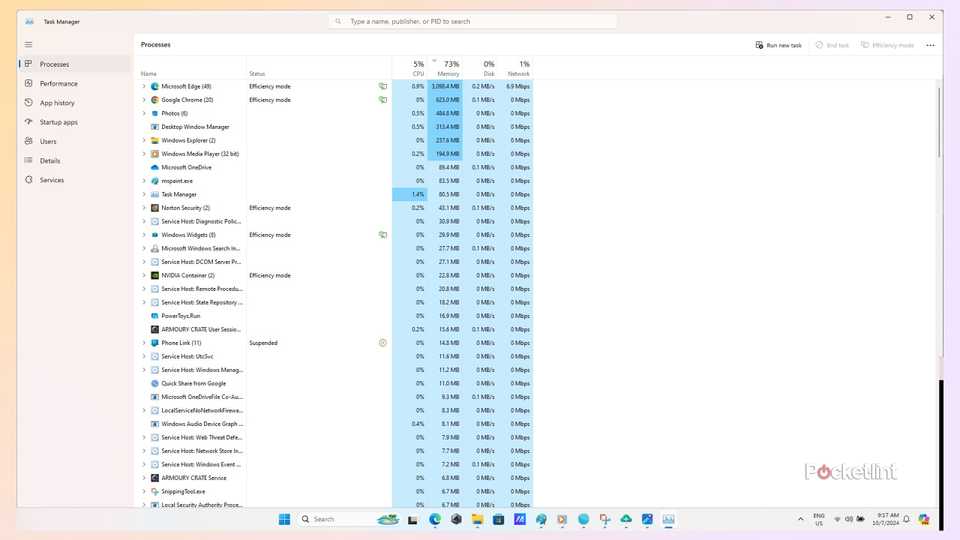Open Copilot from the taskbar corner
This screenshot has width=960, height=540.
(x=924, y=519)
